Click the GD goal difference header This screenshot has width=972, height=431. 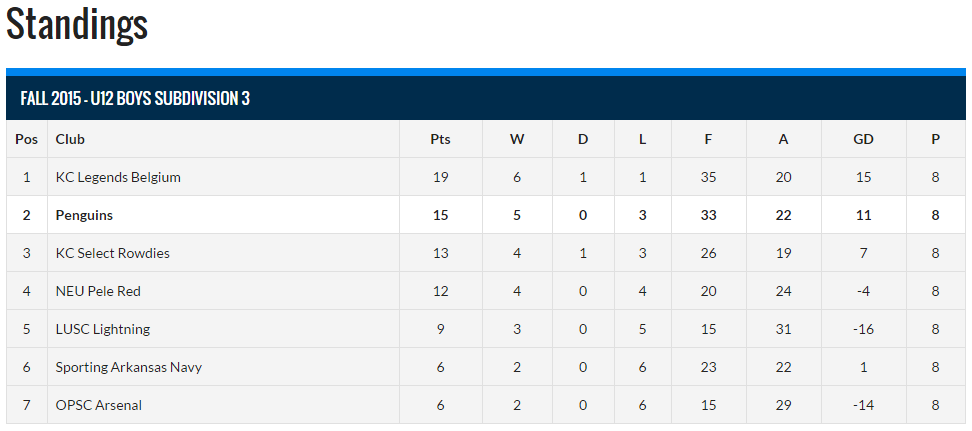(x=863, y=140)
